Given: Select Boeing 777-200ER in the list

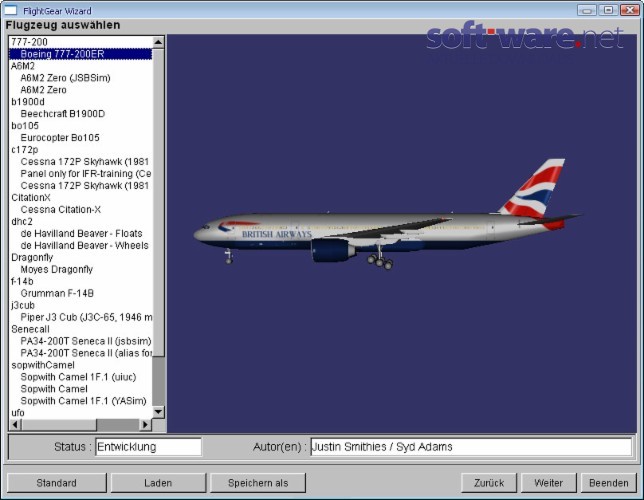Looking at the screenshot, I should pyautogui.click(x=80, y=54).
